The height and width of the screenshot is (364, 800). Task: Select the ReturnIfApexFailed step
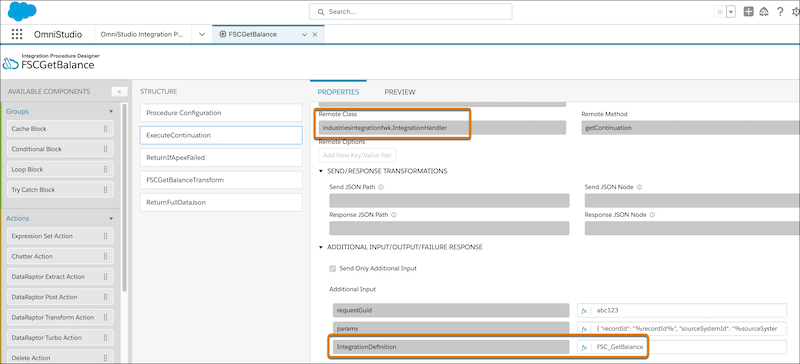point(221,158)
